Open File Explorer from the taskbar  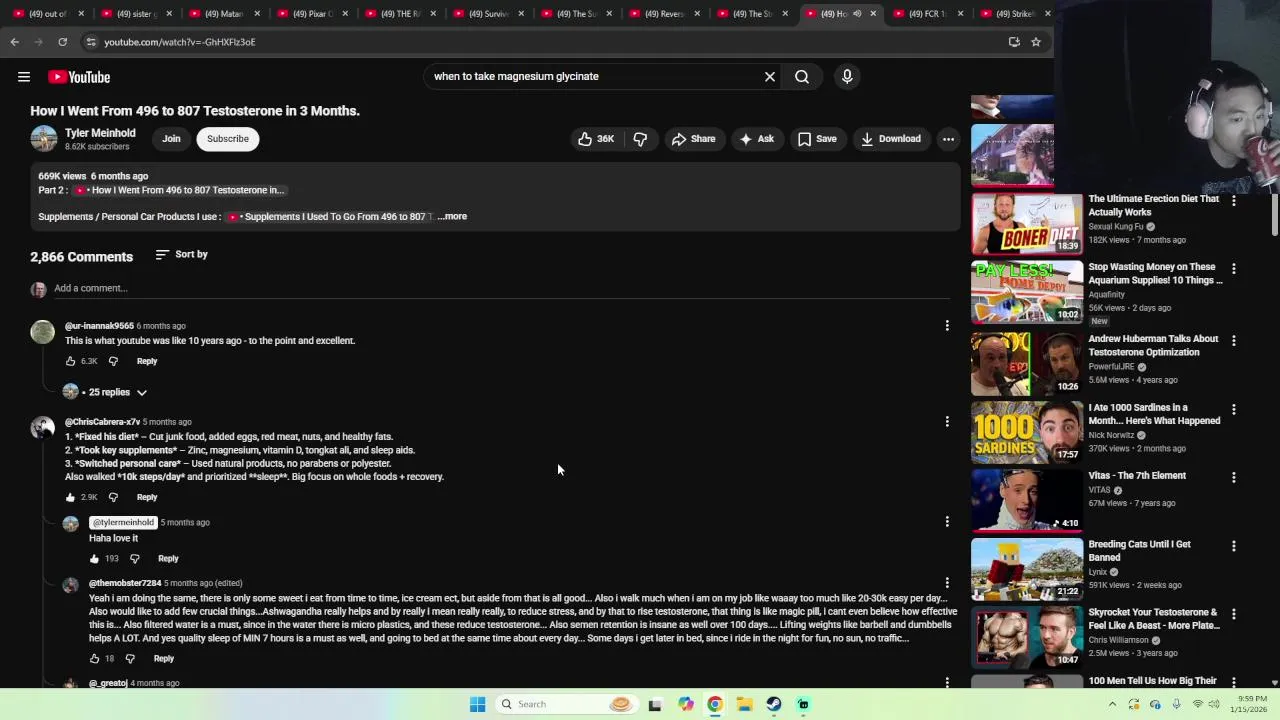click(x=744, y=704)
